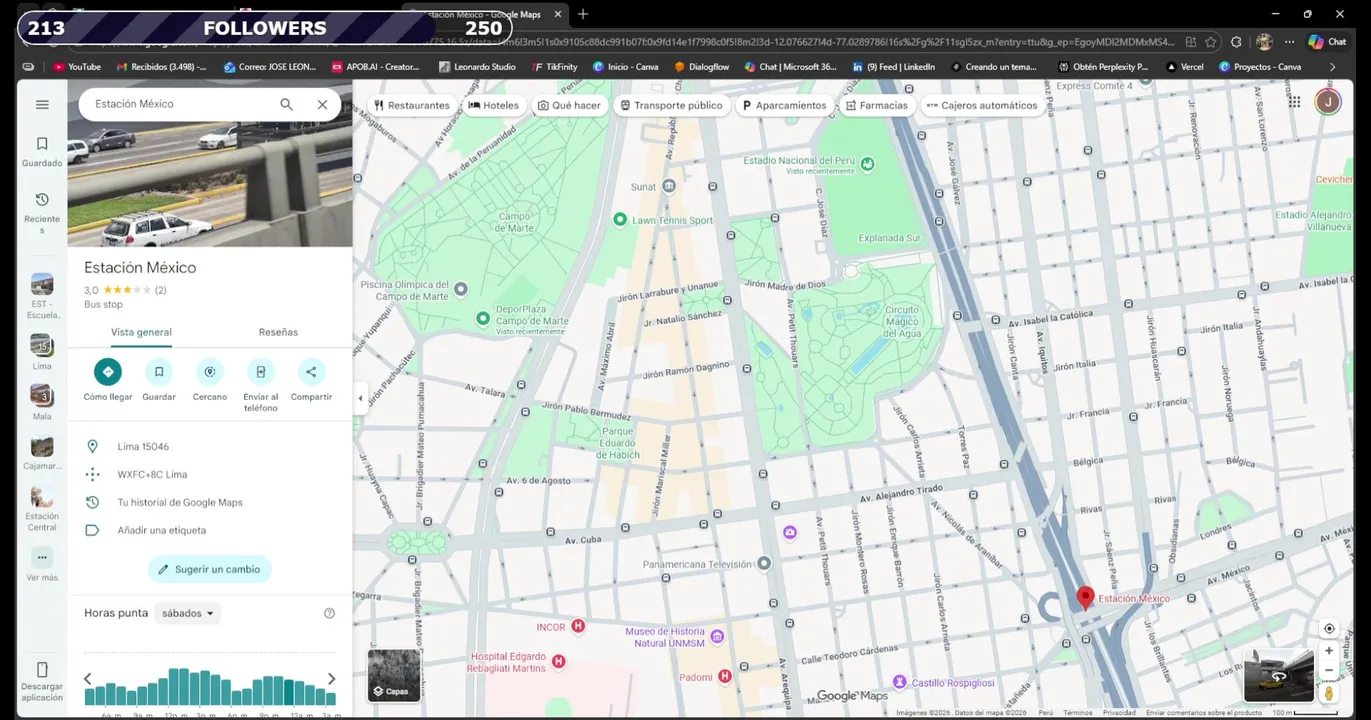This screenshot has width=1371, height=720.
Task: Open Leonardo Studio bookmark
Action: (478, 67)
